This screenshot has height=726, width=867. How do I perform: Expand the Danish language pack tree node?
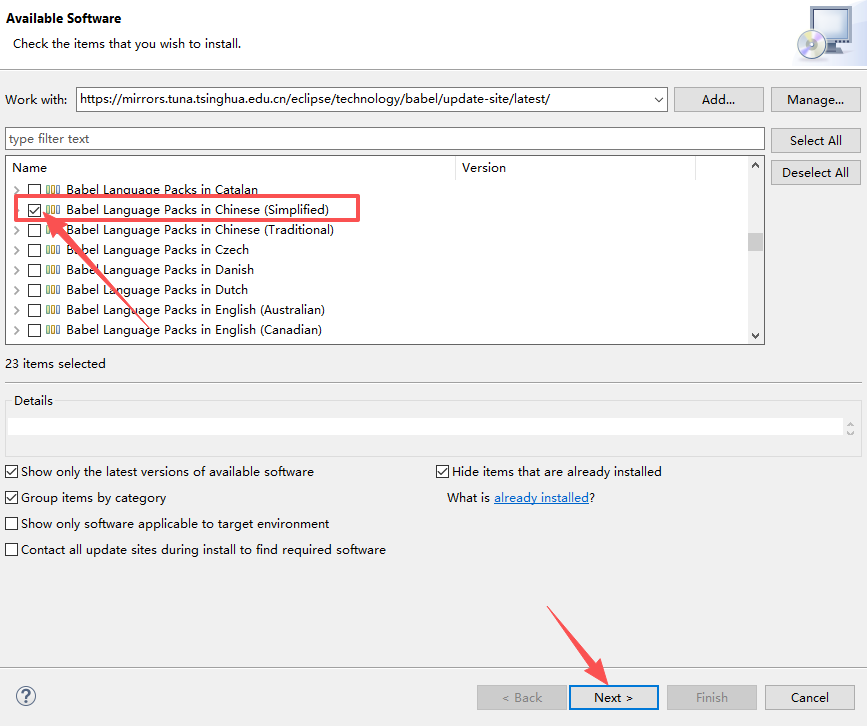point(17,270)
